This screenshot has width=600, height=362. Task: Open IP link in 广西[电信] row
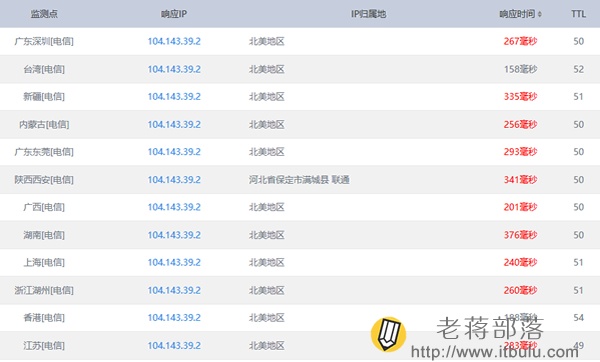pos(174,207)
